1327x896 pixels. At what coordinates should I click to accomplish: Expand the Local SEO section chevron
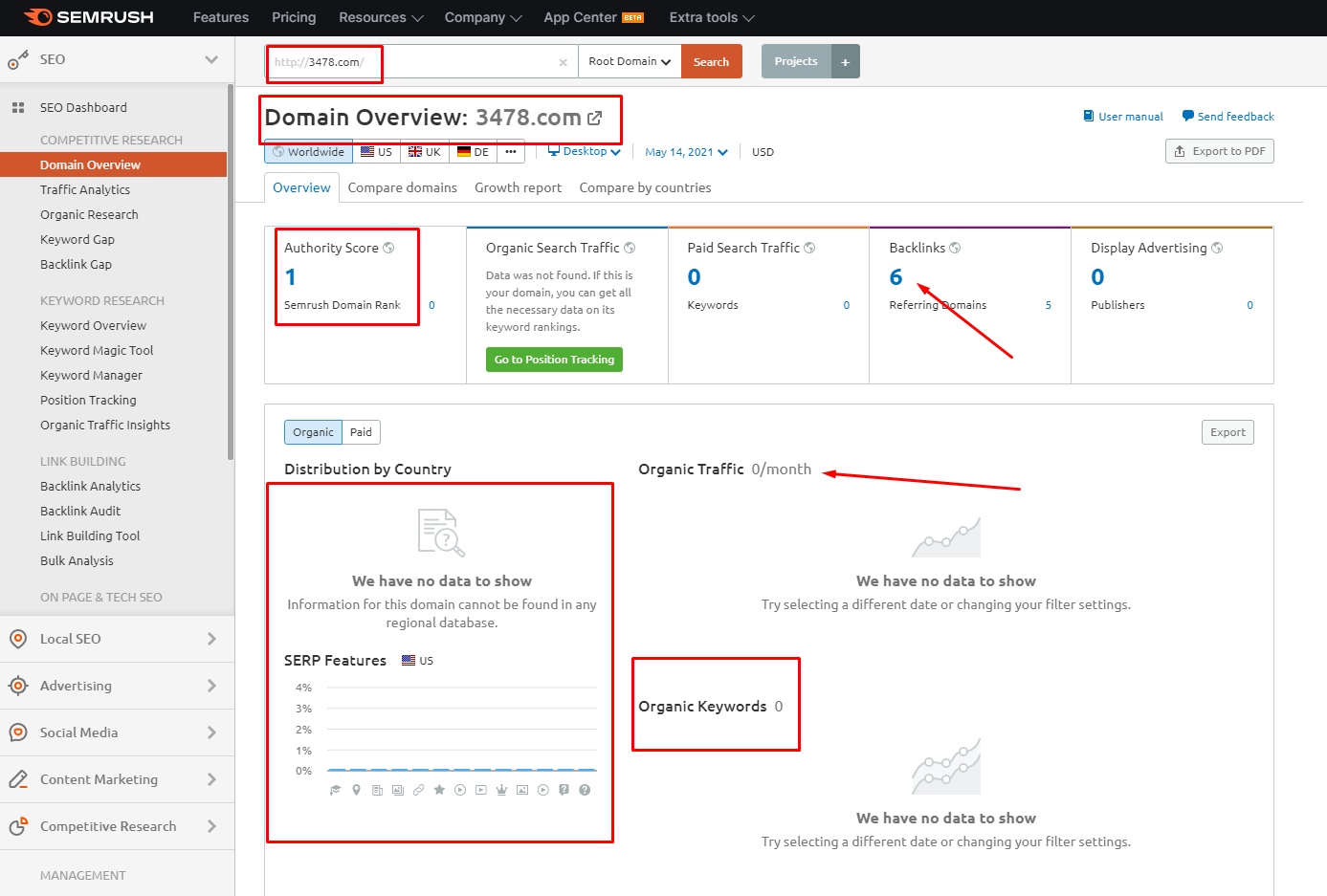(211, 639)
